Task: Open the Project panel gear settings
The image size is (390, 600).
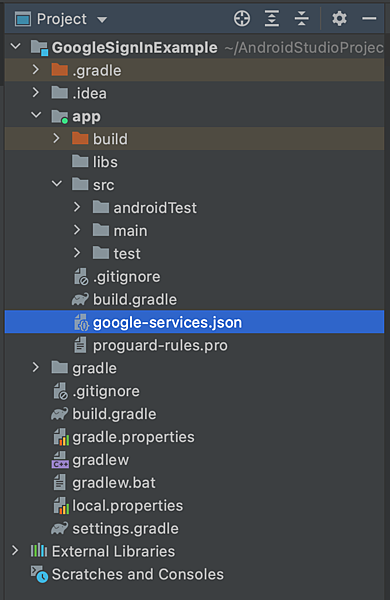Action: (x=339, y=18)
